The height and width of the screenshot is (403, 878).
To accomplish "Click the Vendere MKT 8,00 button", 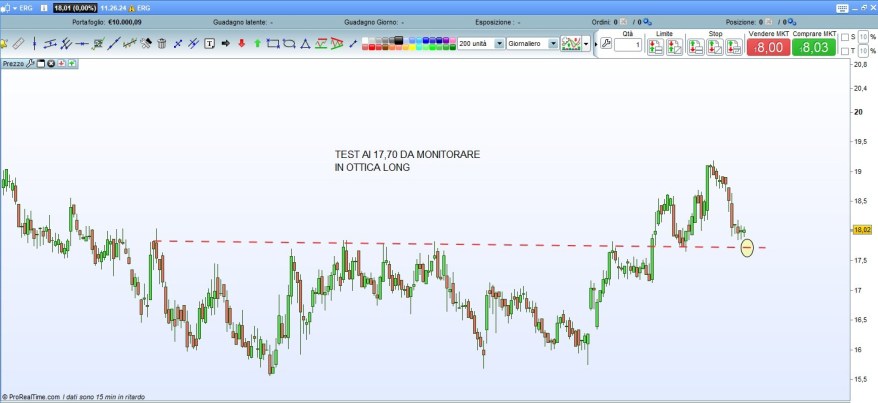I will click(x=768, y=47).
